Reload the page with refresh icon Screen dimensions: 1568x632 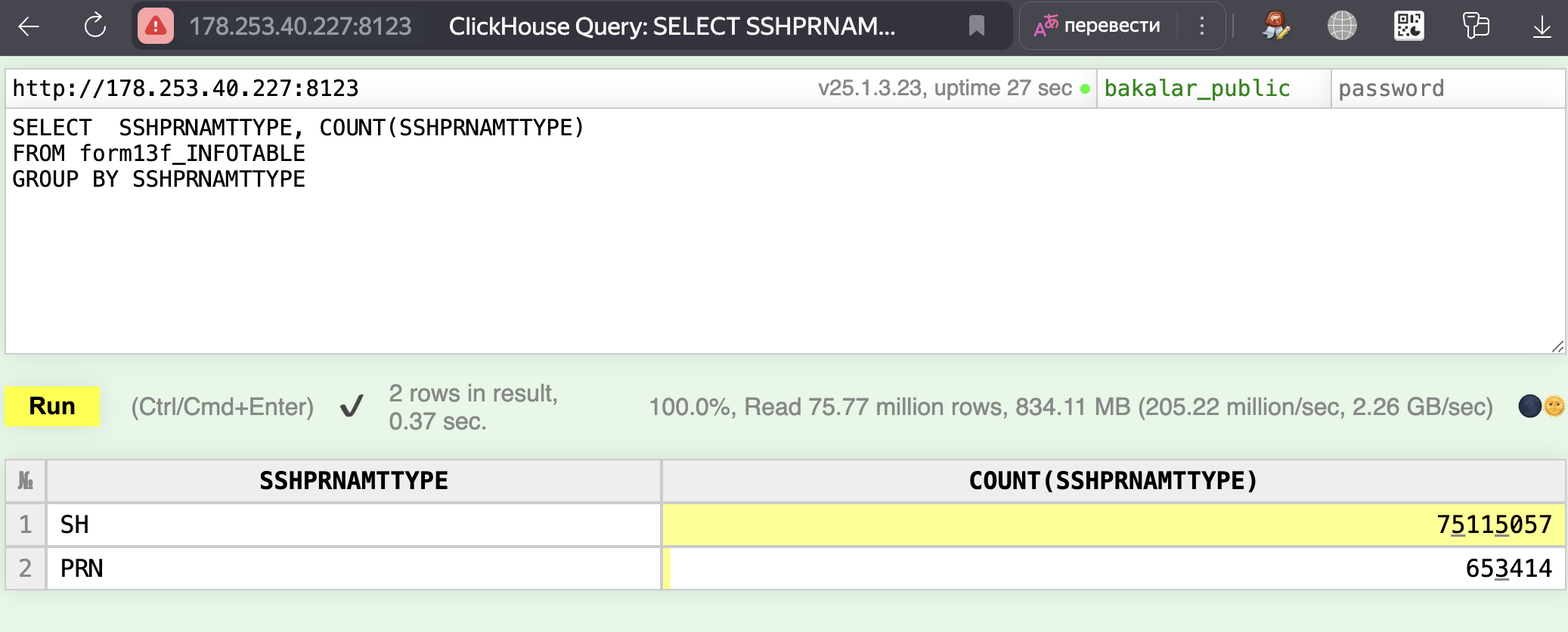pos(95,26)
